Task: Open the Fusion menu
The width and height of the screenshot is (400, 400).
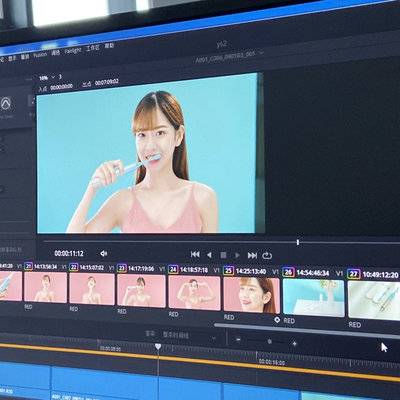Action: (x=40, y=55)
